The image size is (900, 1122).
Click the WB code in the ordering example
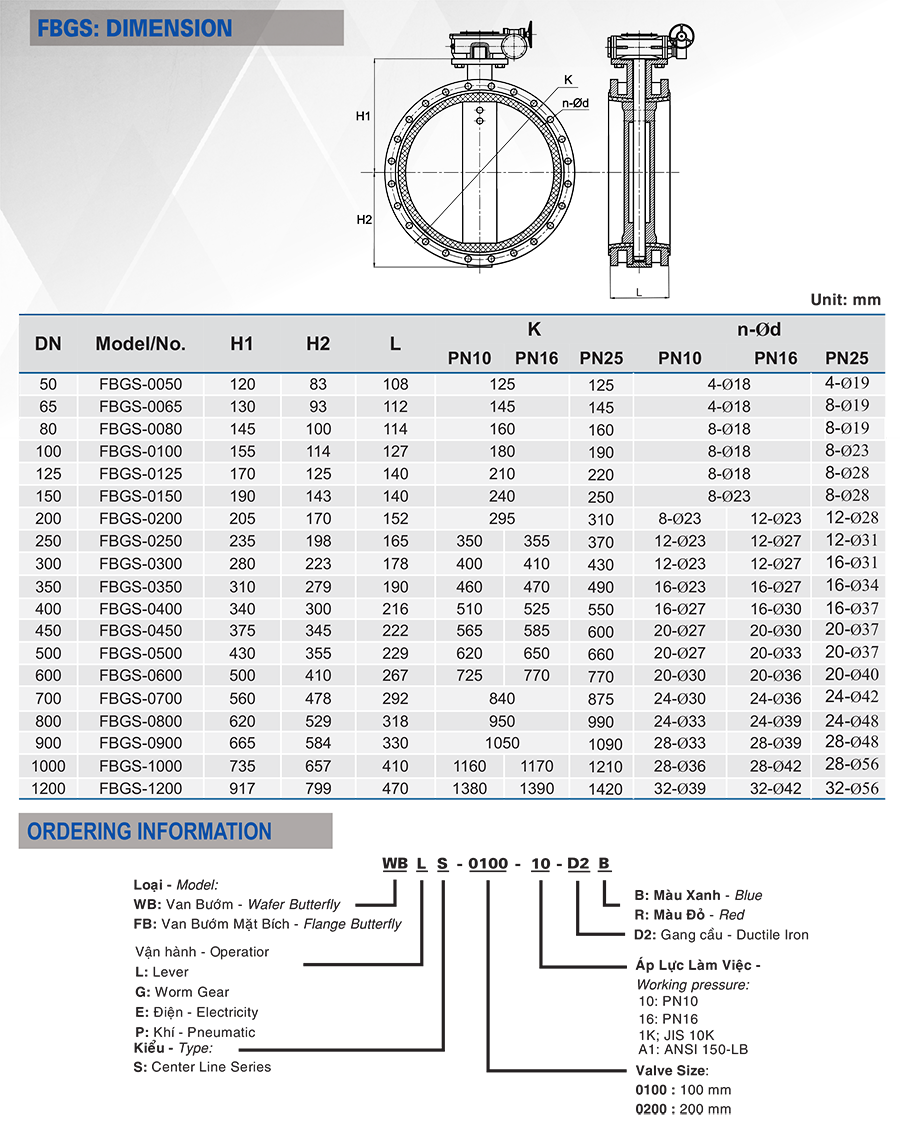(395, 863)
